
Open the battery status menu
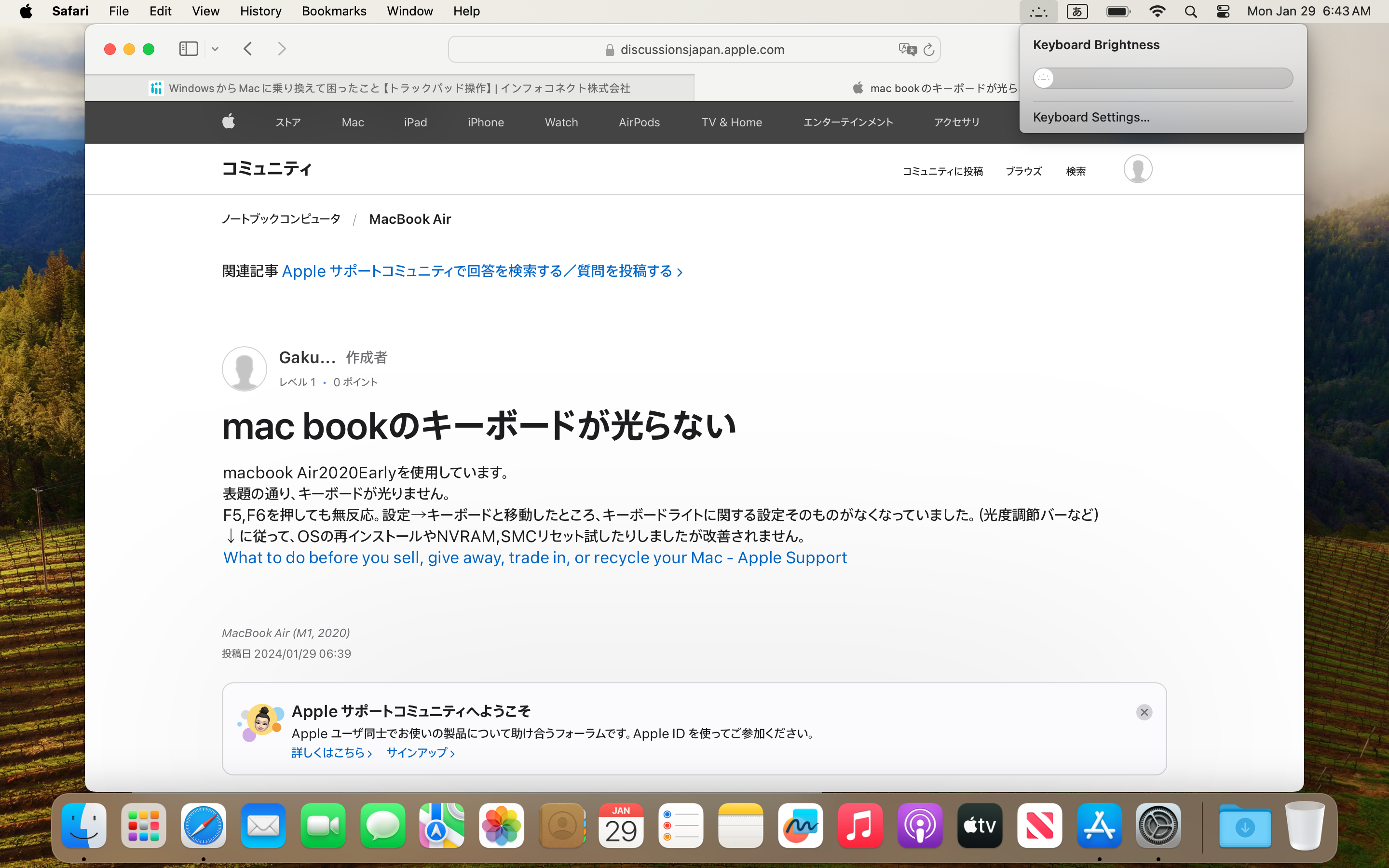click(x=1117, y=12)
